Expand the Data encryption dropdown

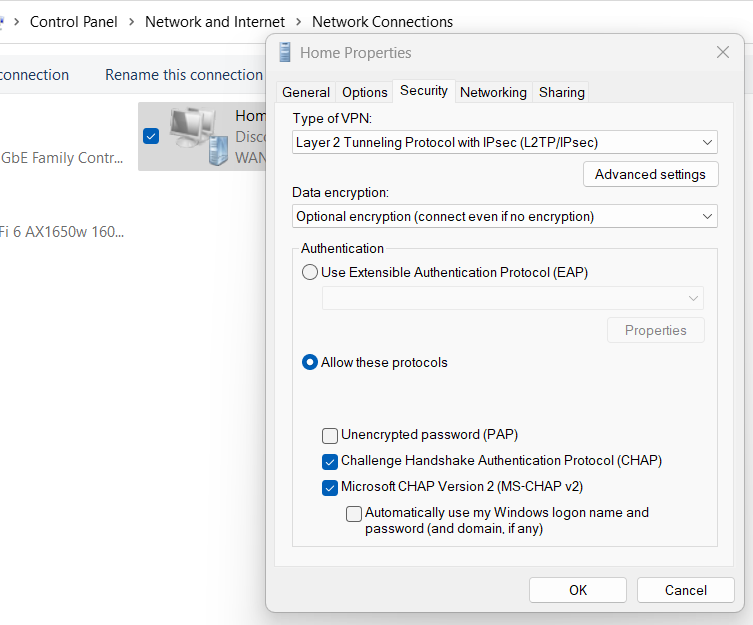tap(505, 216)
